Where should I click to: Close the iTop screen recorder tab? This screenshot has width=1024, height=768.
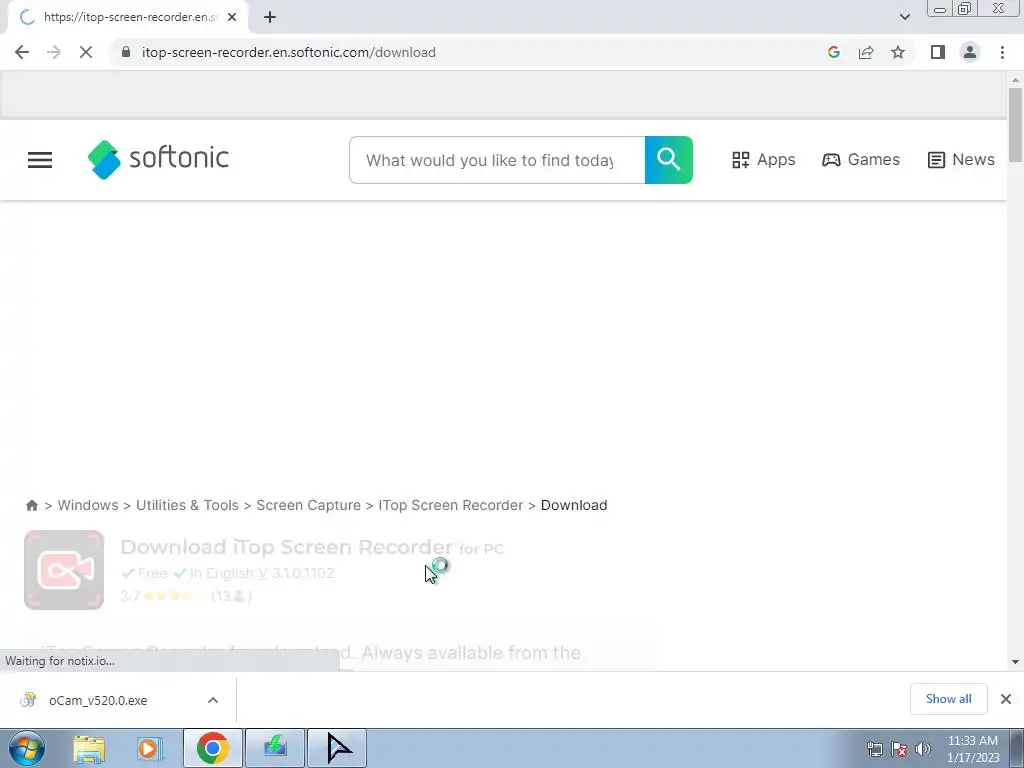pyautogui.click(x=232, y=17)
